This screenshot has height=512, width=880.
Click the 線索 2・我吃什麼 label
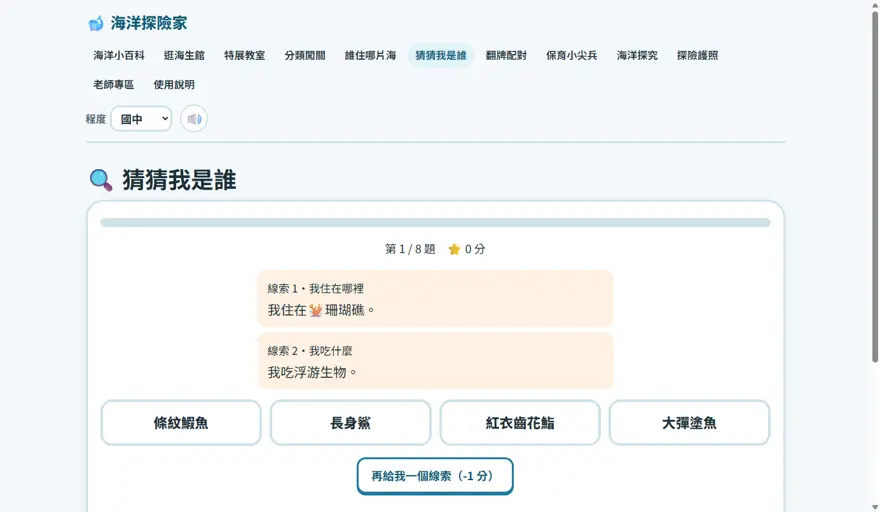(310, 351)
